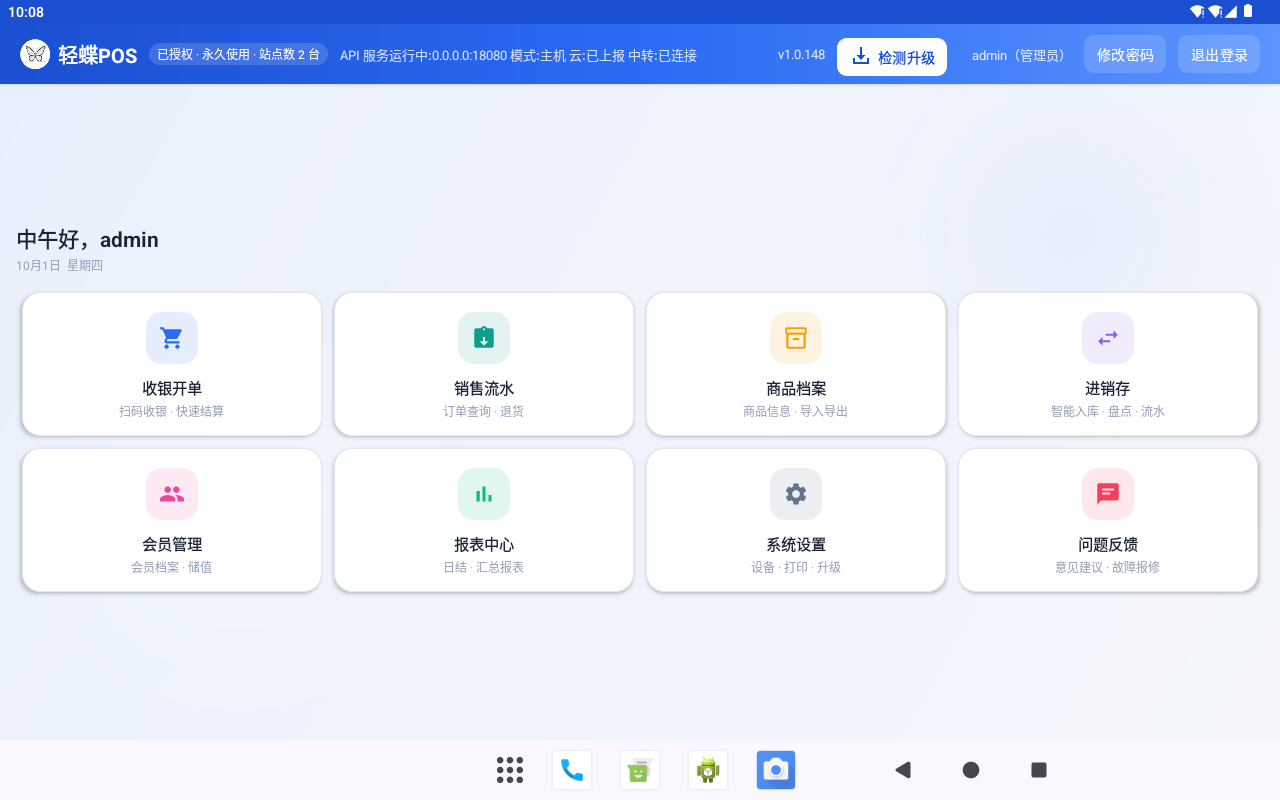Click the download icon in 检测升级
Viewport: 1280px width, 800px height.
(860, 56)
